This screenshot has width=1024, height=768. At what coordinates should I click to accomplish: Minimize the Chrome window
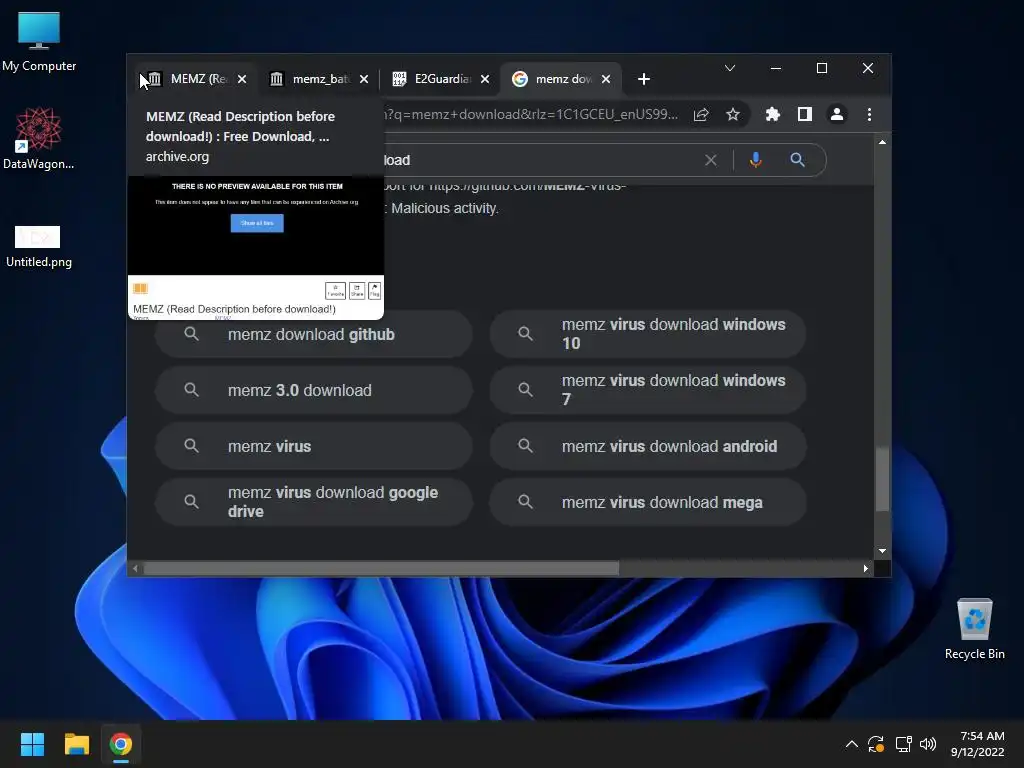click(776, 68)
